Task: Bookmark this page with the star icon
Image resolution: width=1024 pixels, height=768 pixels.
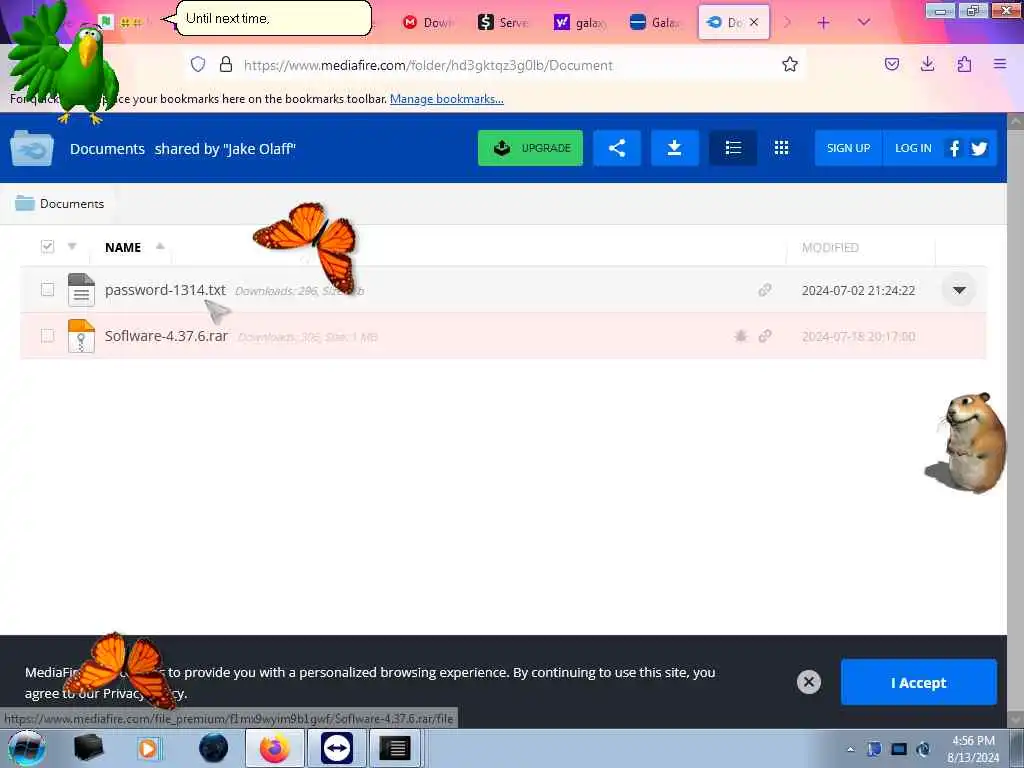Action: click(x=790, y=64)
